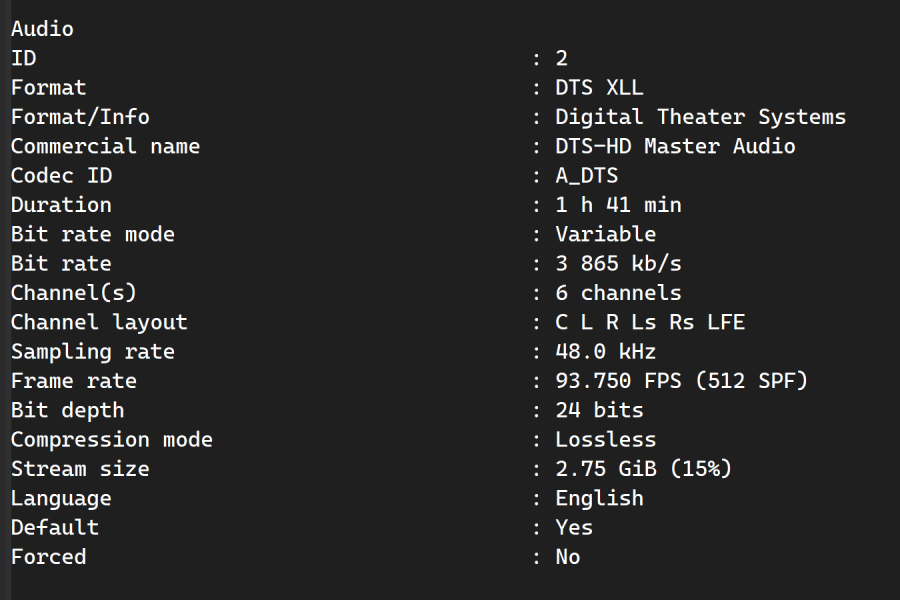Click the "No" value beside Forced
The image size is (900, 600).
tap(567, 557)
